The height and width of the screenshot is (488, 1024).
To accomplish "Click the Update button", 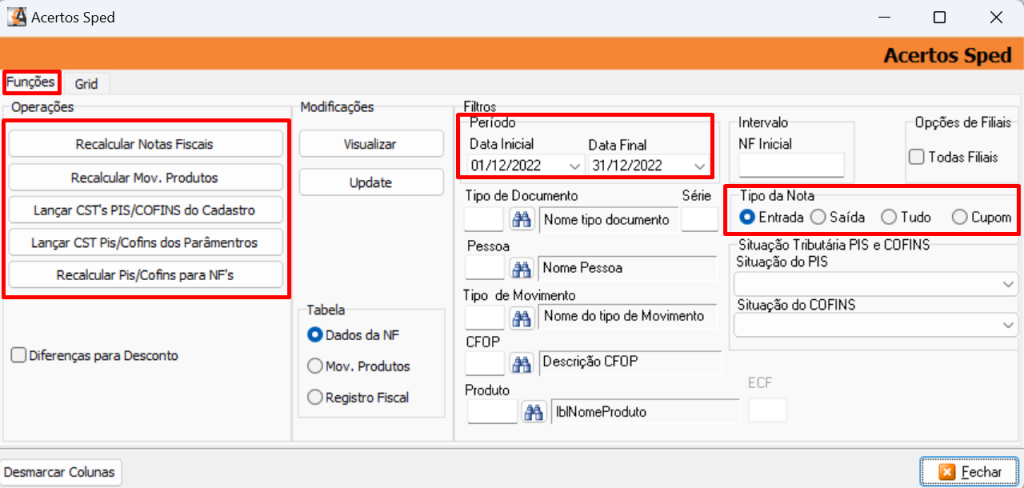I will point(371,182).
